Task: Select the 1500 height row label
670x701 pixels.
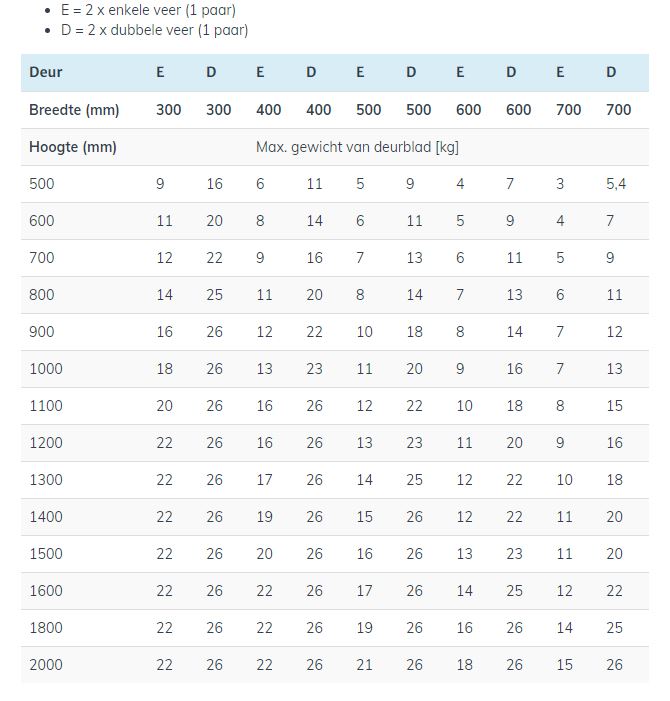Action: (45, 554)
